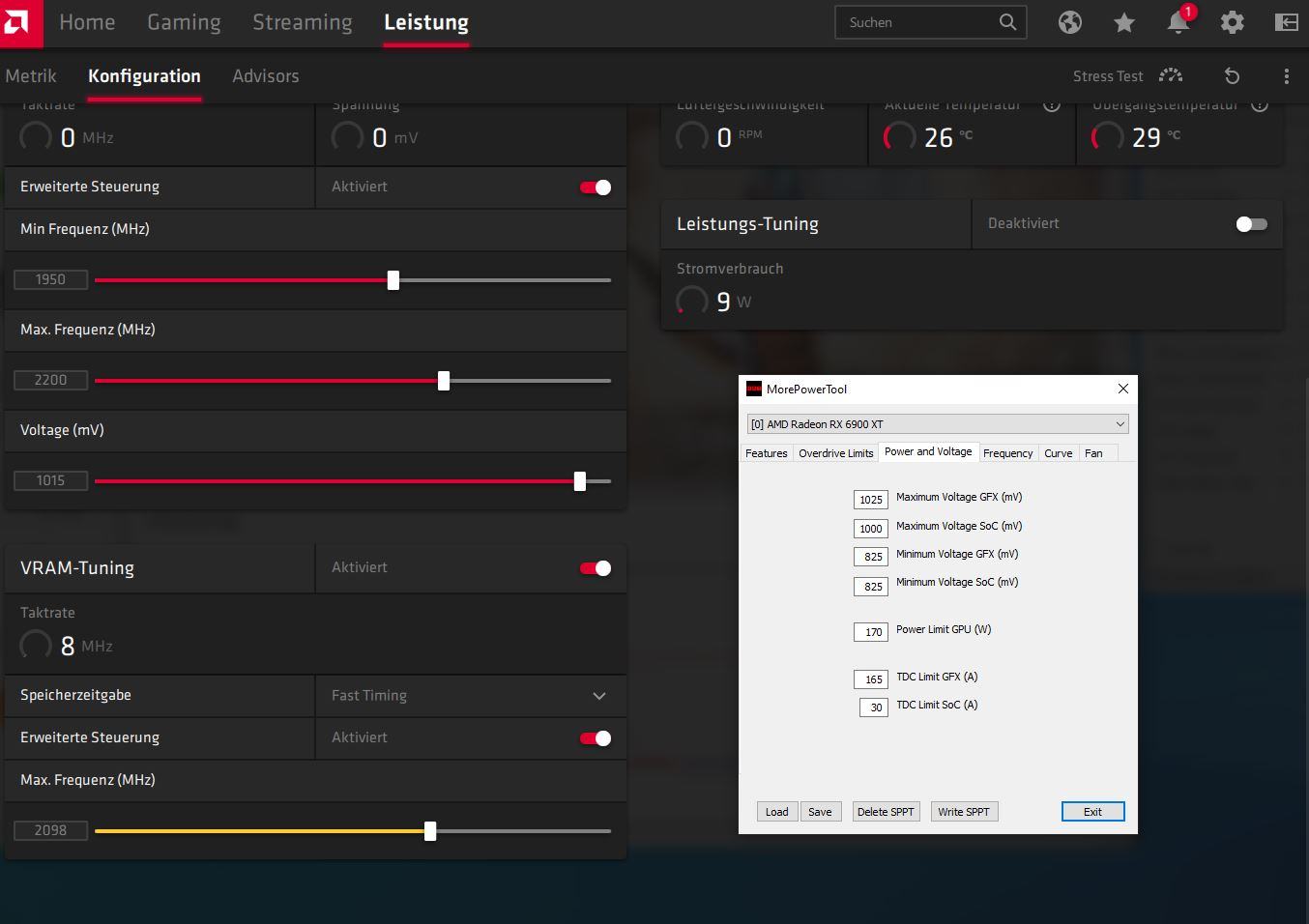Open Frequency tab in MorePowerTool

pos(1008,453)
